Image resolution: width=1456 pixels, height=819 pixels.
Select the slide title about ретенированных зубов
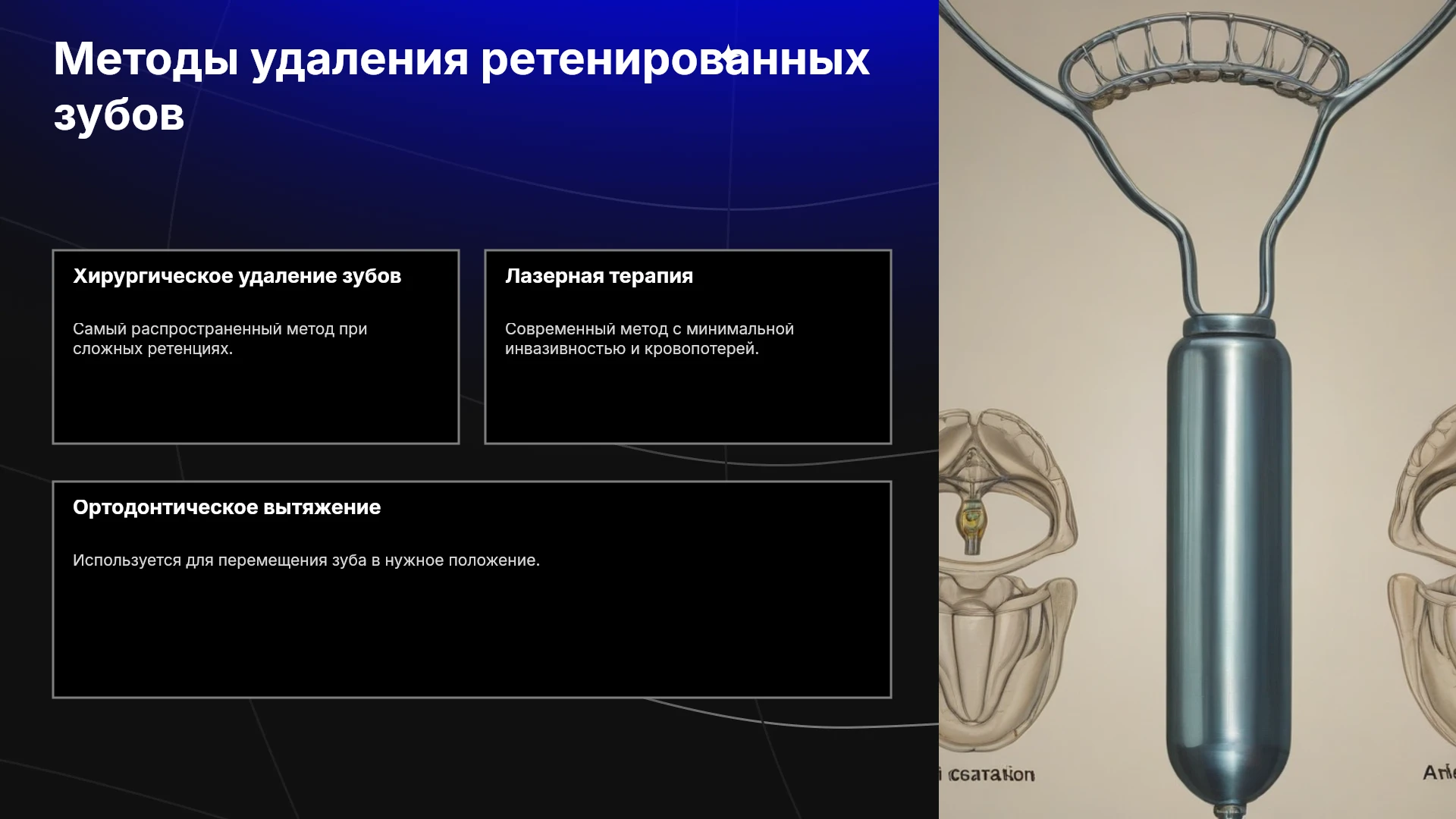point(461,86)
